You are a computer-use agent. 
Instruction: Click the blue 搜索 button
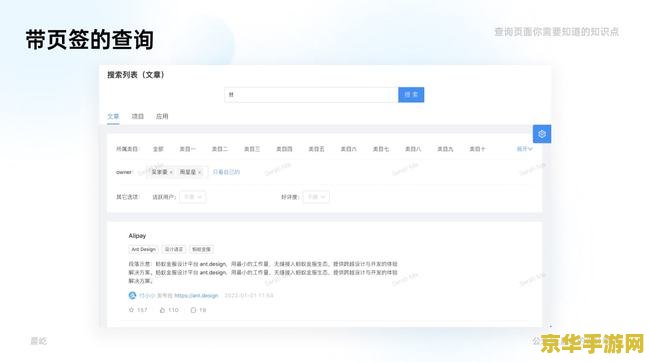pyautogui.click(x=411, y=95)
